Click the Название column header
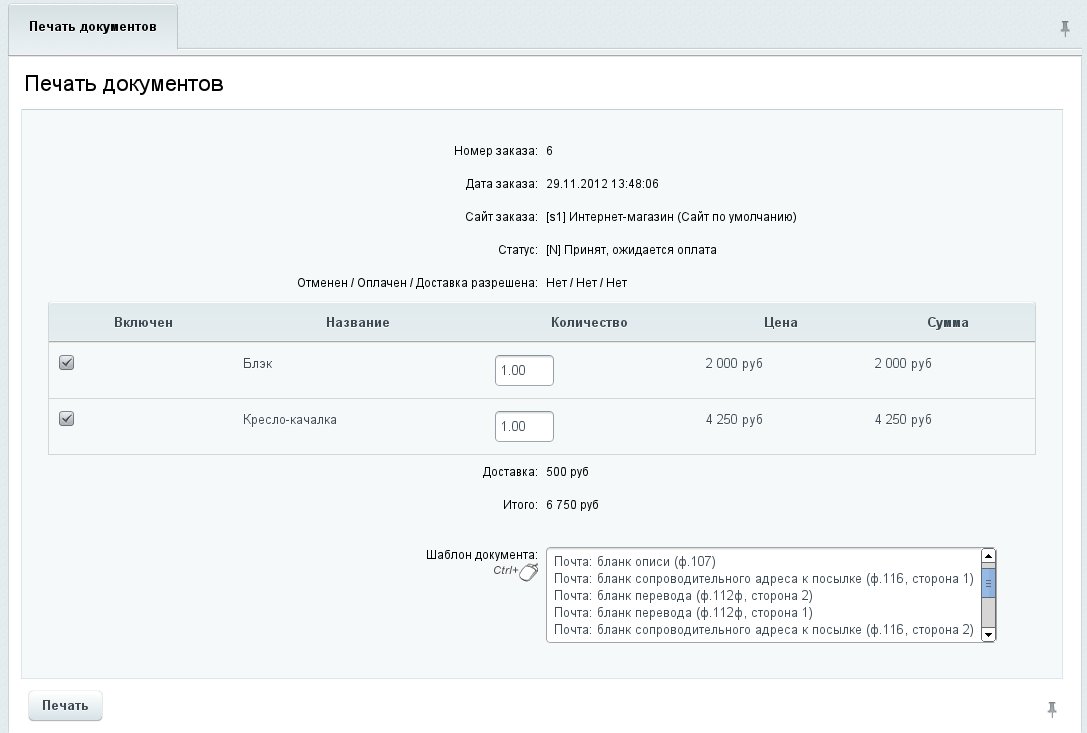The height and width of the screenshot is (733, 1087). click(x=357, y=323)
